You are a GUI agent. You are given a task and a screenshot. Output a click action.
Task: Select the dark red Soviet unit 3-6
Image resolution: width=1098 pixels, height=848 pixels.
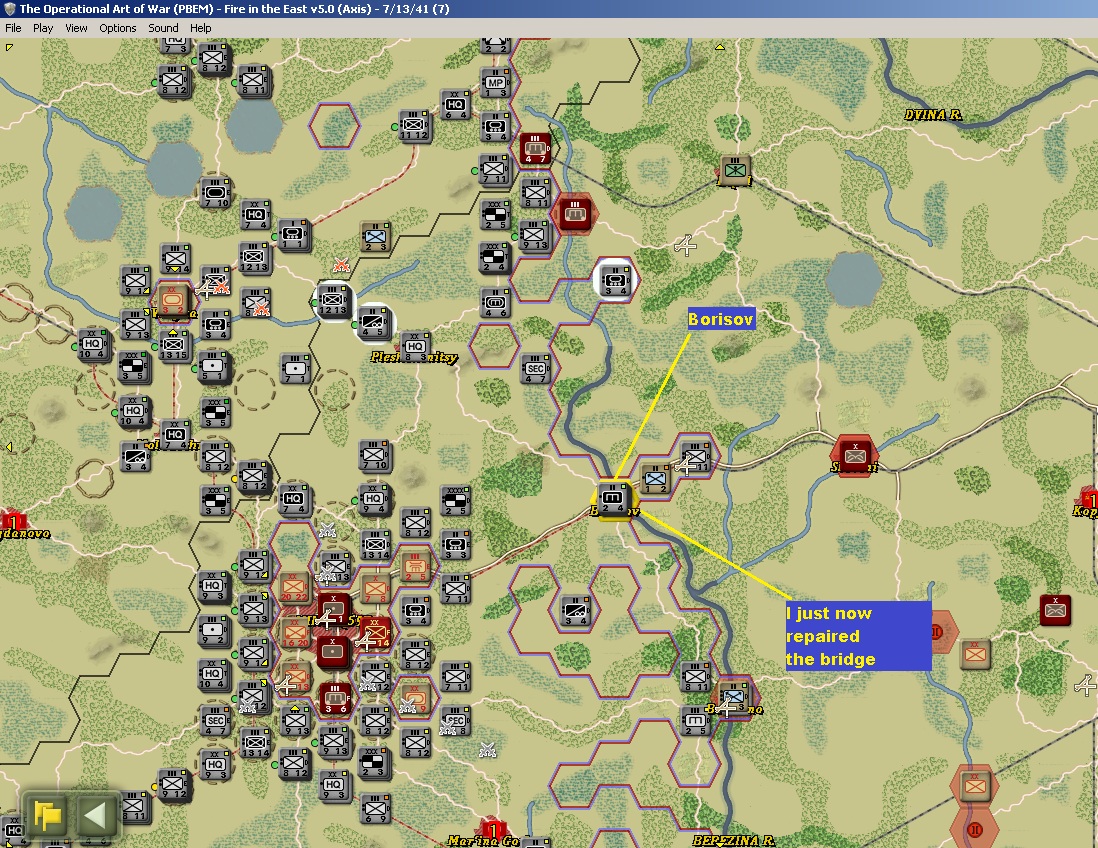(x=335, y=699)
